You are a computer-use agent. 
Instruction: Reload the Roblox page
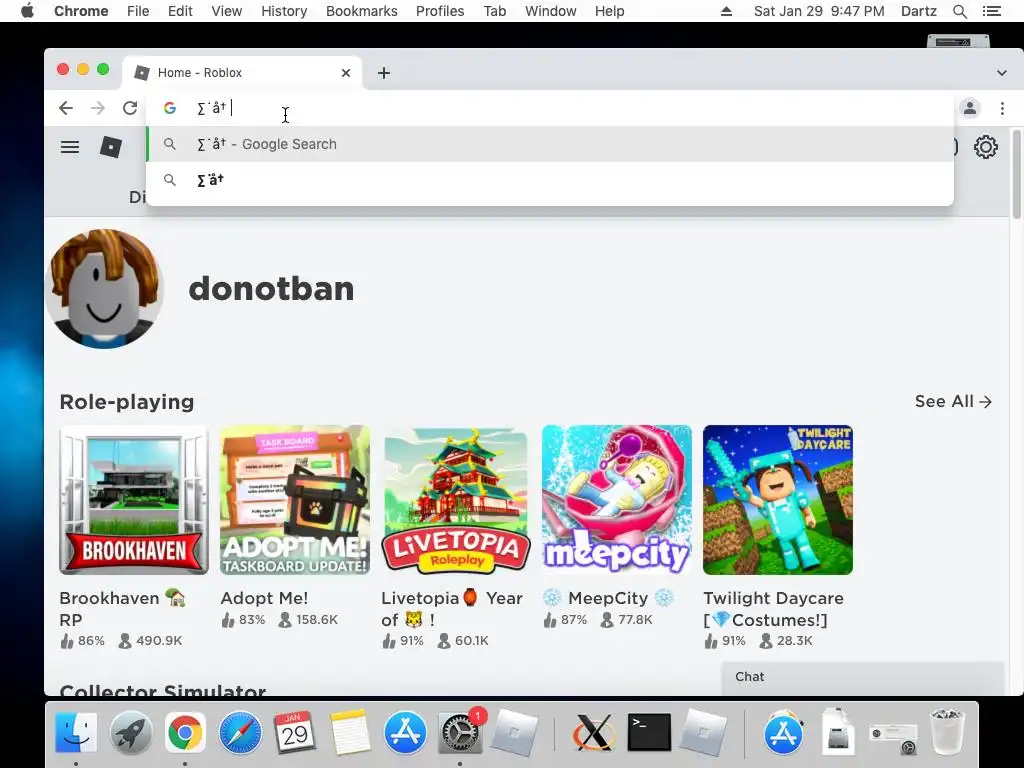click(130, 108)
